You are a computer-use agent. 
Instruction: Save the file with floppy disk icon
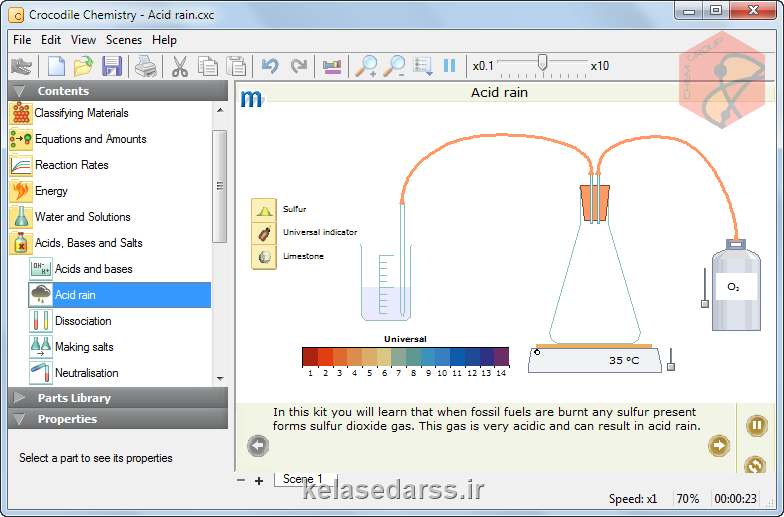pos(112,66)
